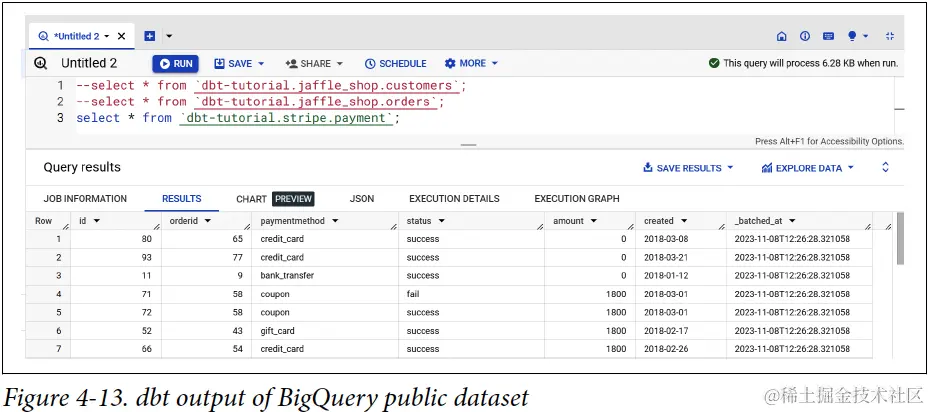Screen dimensions: 930x412
Task: Open _batched_at column header menu arrow
Action: point(792,221)
